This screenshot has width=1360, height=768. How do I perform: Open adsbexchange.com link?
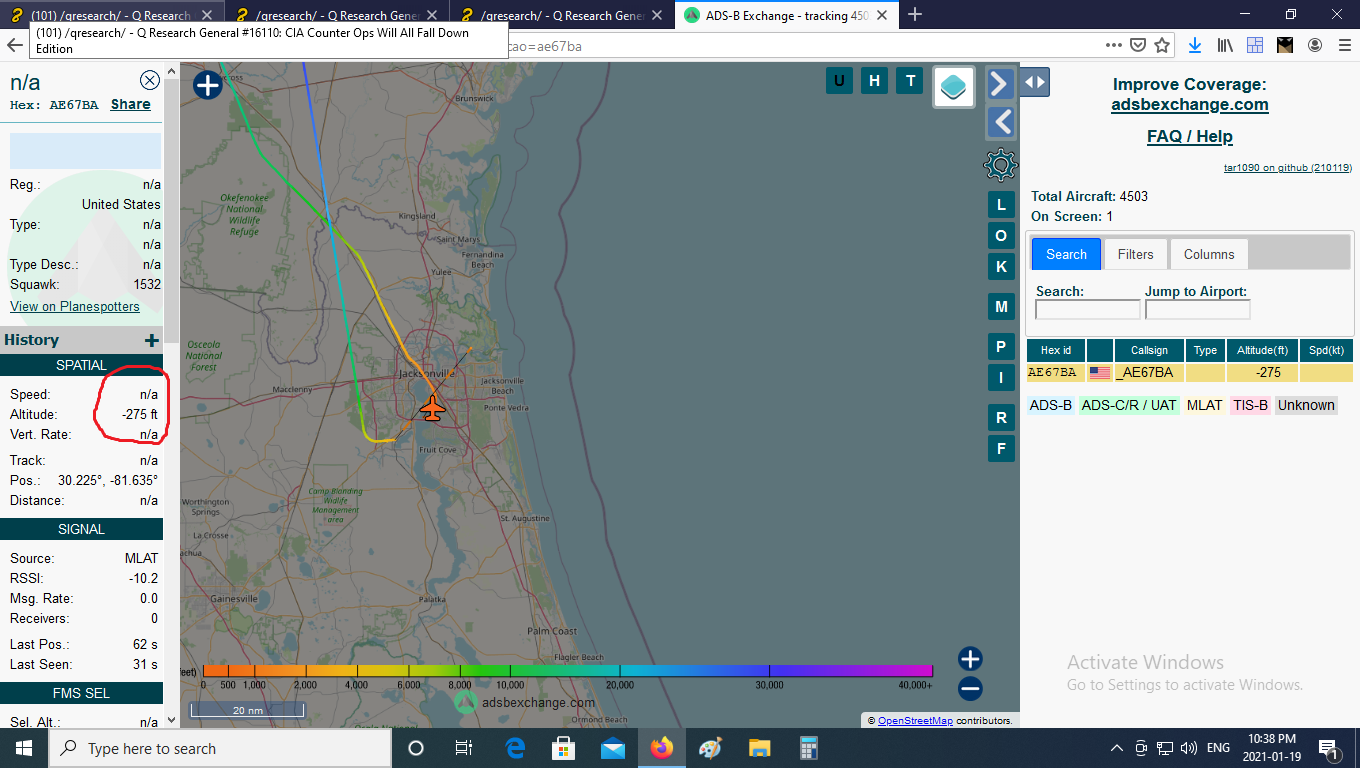pos(1190,104)
